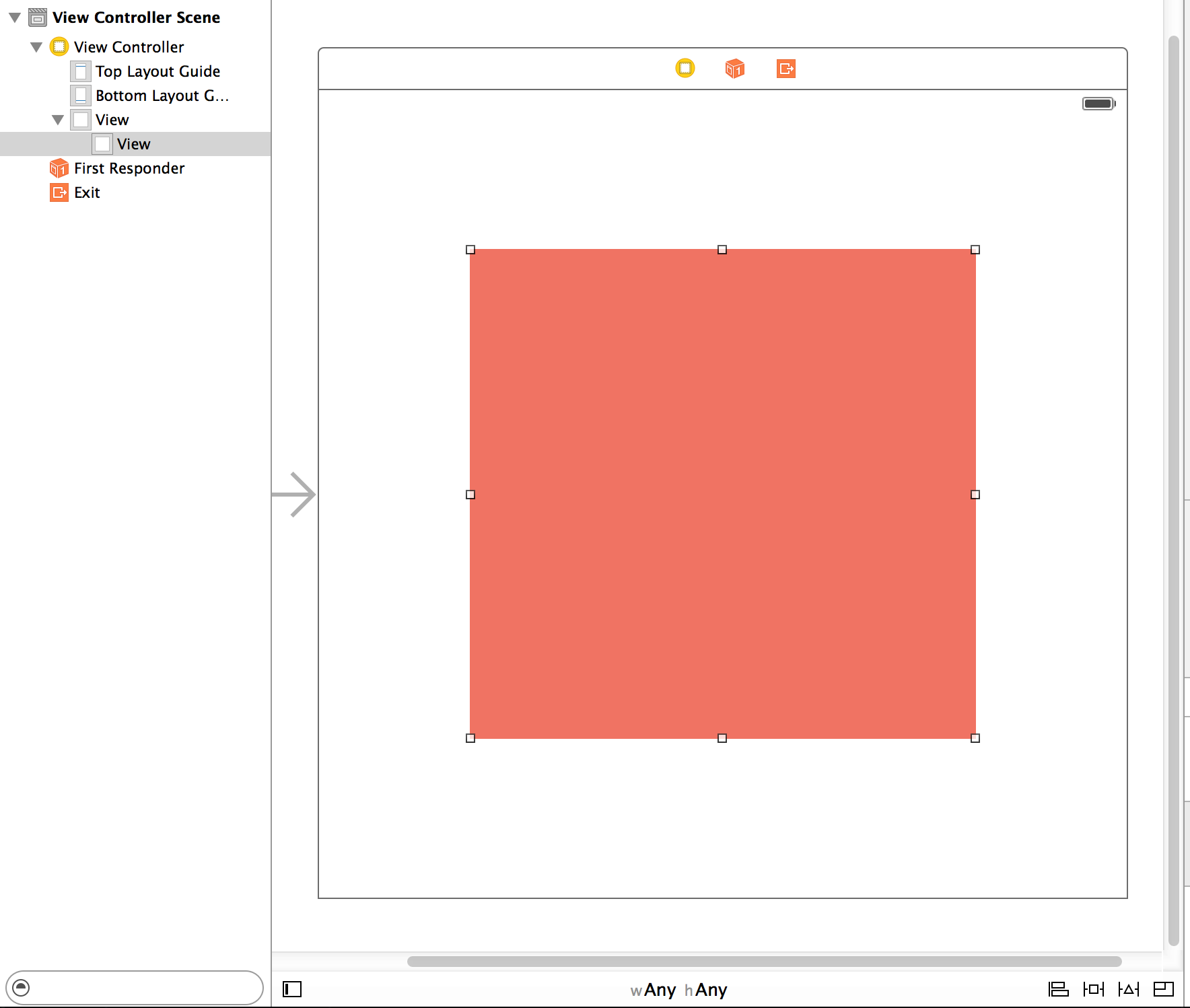Select the nested View in document outline
1190x1008 pixels.
pyautogui.click(x=134, y=143)
